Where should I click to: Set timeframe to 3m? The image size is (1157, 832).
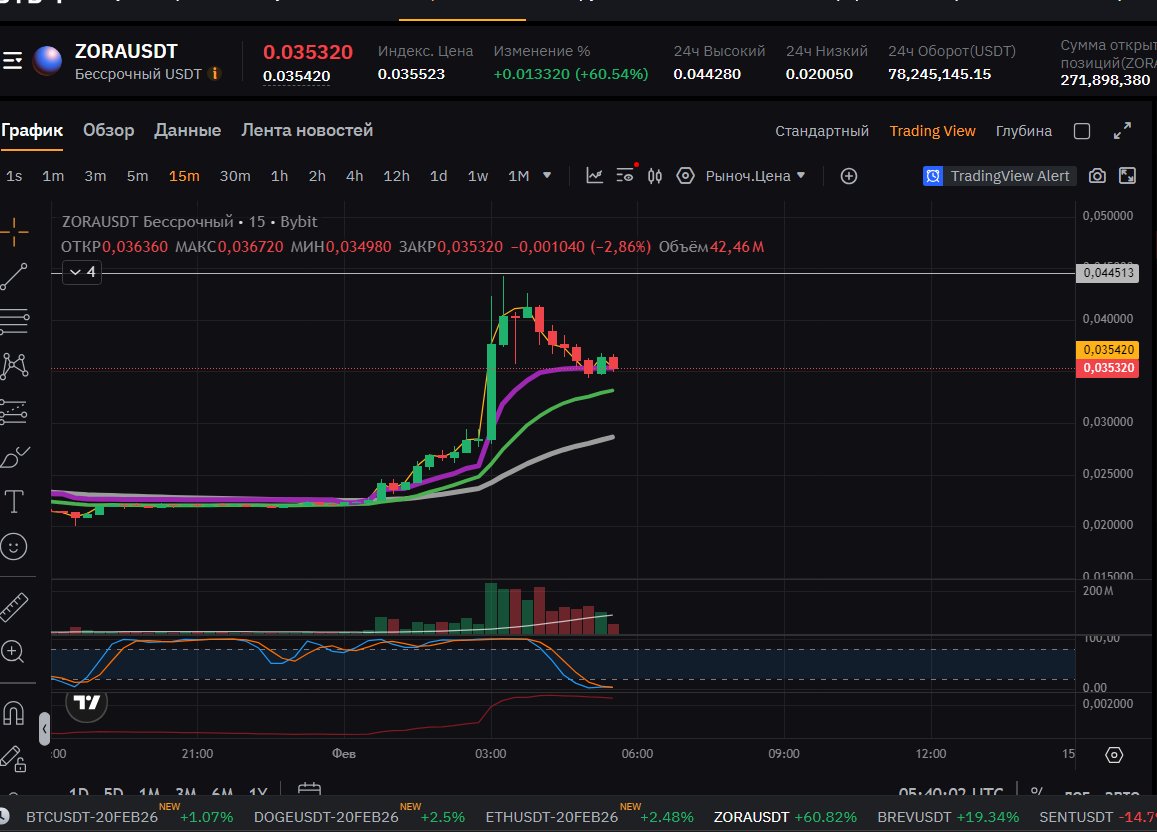(95, 176)
